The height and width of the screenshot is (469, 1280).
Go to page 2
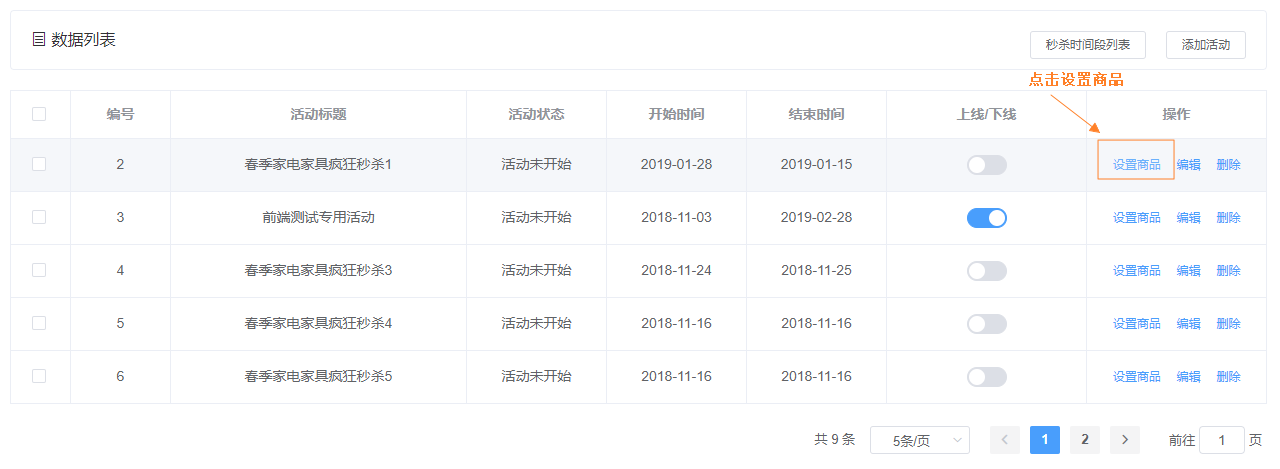click(x=1084, y=440)
